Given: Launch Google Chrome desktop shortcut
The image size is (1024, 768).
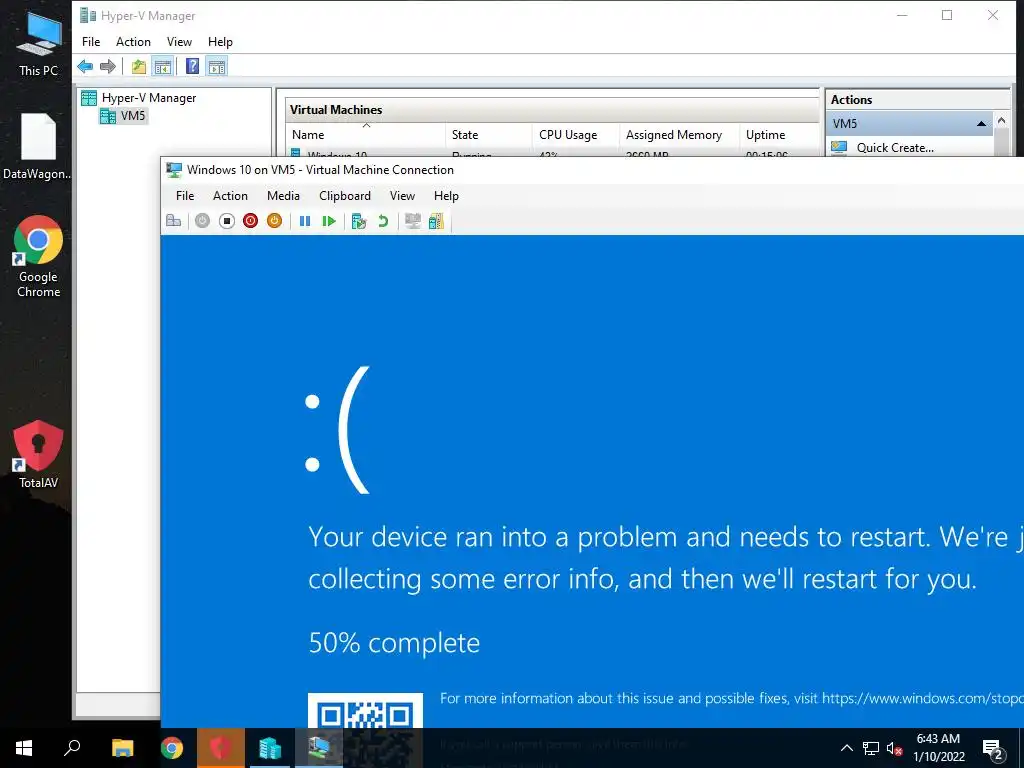Looking at the screenshot, I should [38, 257].
